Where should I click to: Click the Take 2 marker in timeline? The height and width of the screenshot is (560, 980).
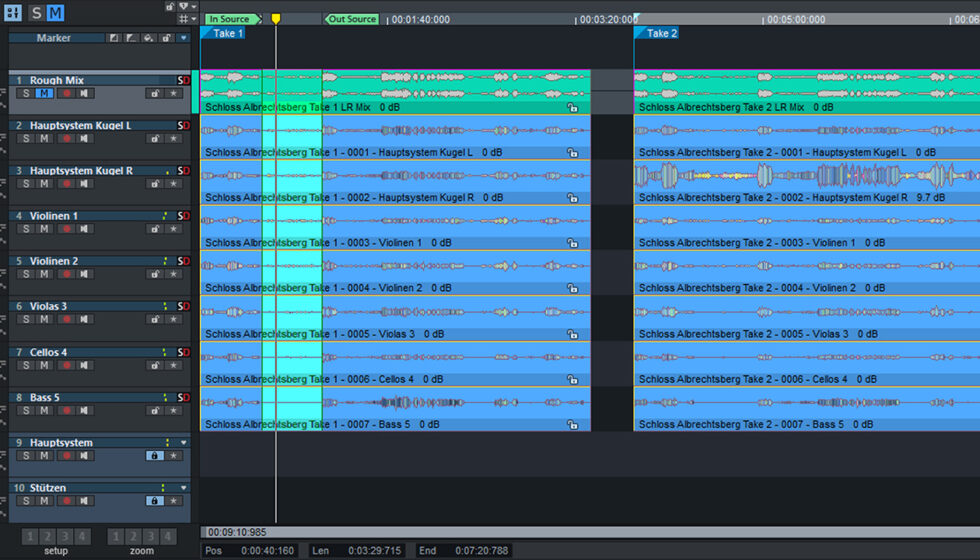point(659,33)
